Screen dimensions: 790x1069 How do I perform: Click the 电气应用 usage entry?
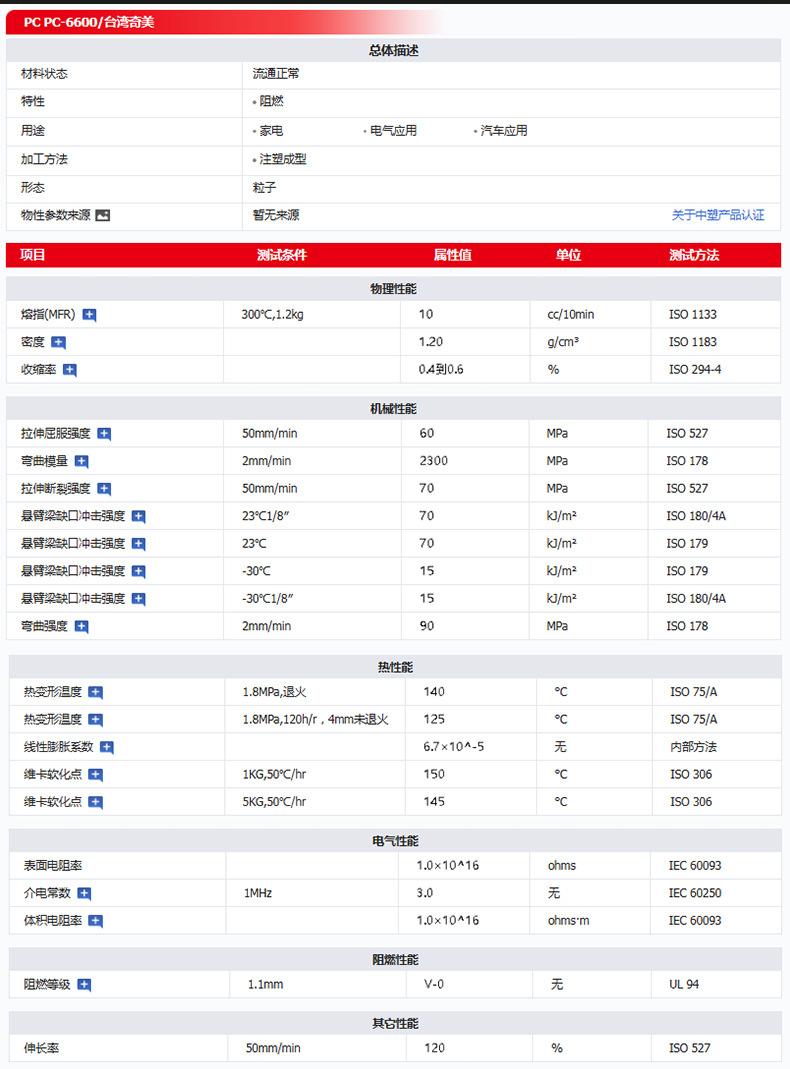393,130
